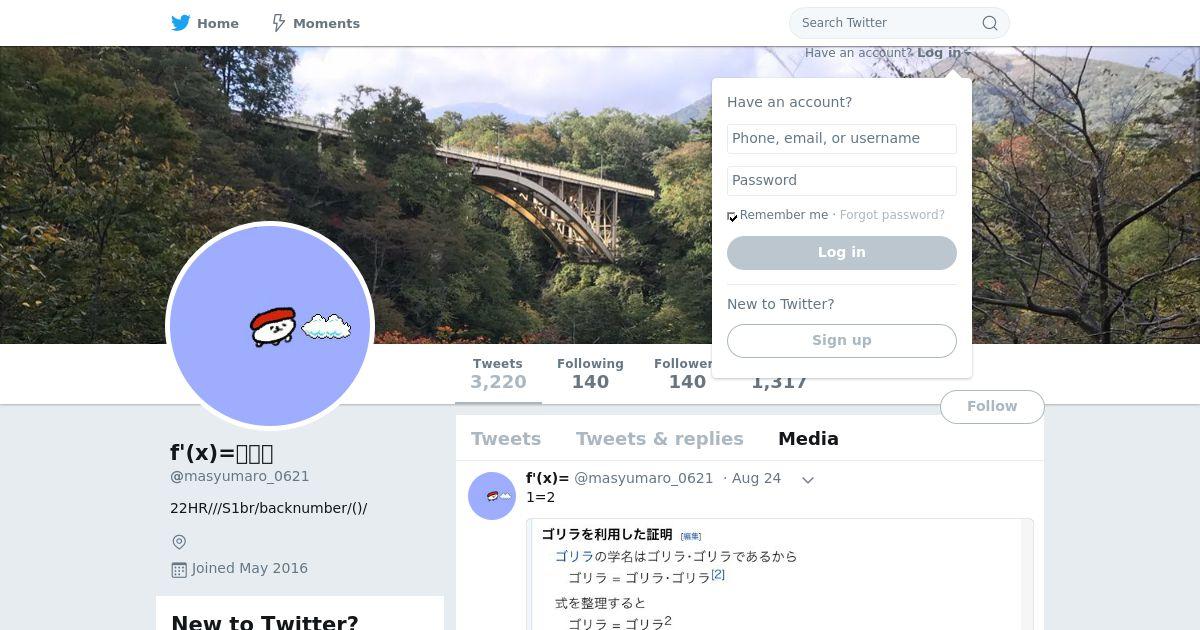
Task: Focus the Phone, email, or username field
Action: [842, 139]
